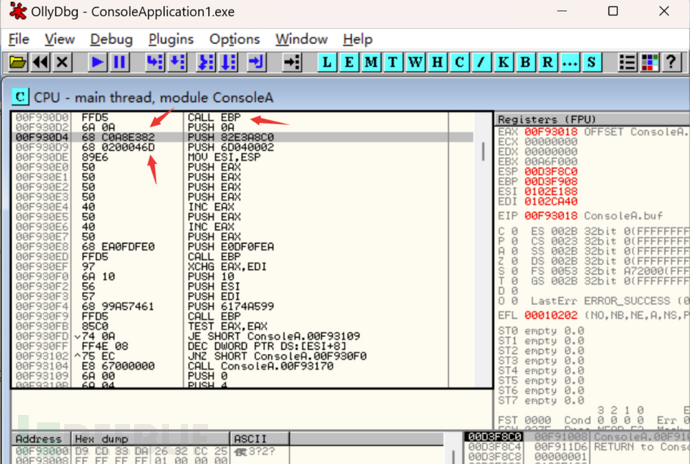Image resolution: width=690 pixels, height=464 pixels.
Task: Select PUSH E0DF0FEA instruction row
Action: coord(242,247)
